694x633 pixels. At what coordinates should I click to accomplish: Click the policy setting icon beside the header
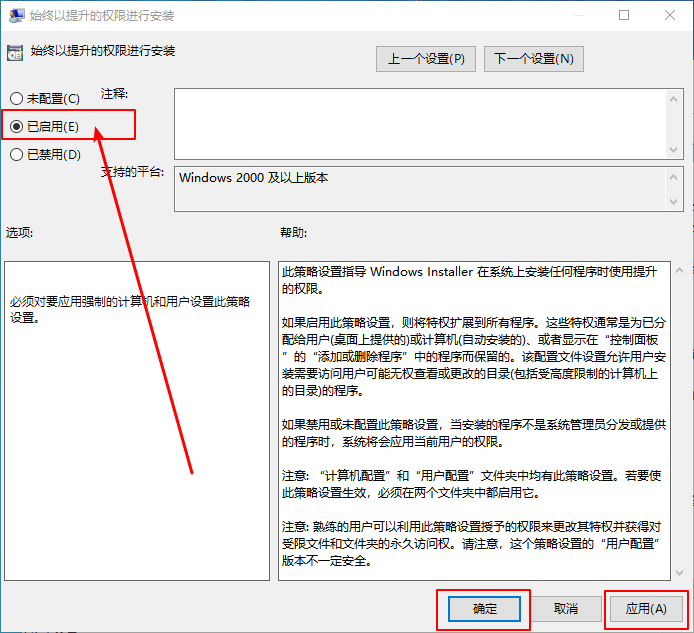click(x=15, y=52)
